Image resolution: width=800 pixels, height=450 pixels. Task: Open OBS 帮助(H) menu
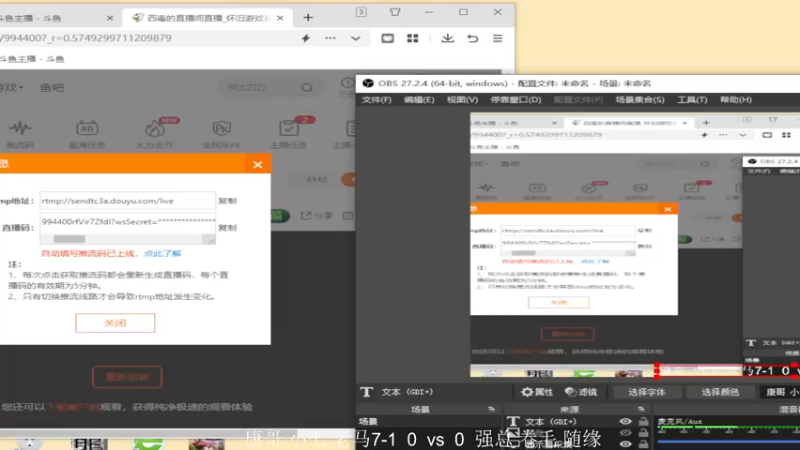point(736,100)
